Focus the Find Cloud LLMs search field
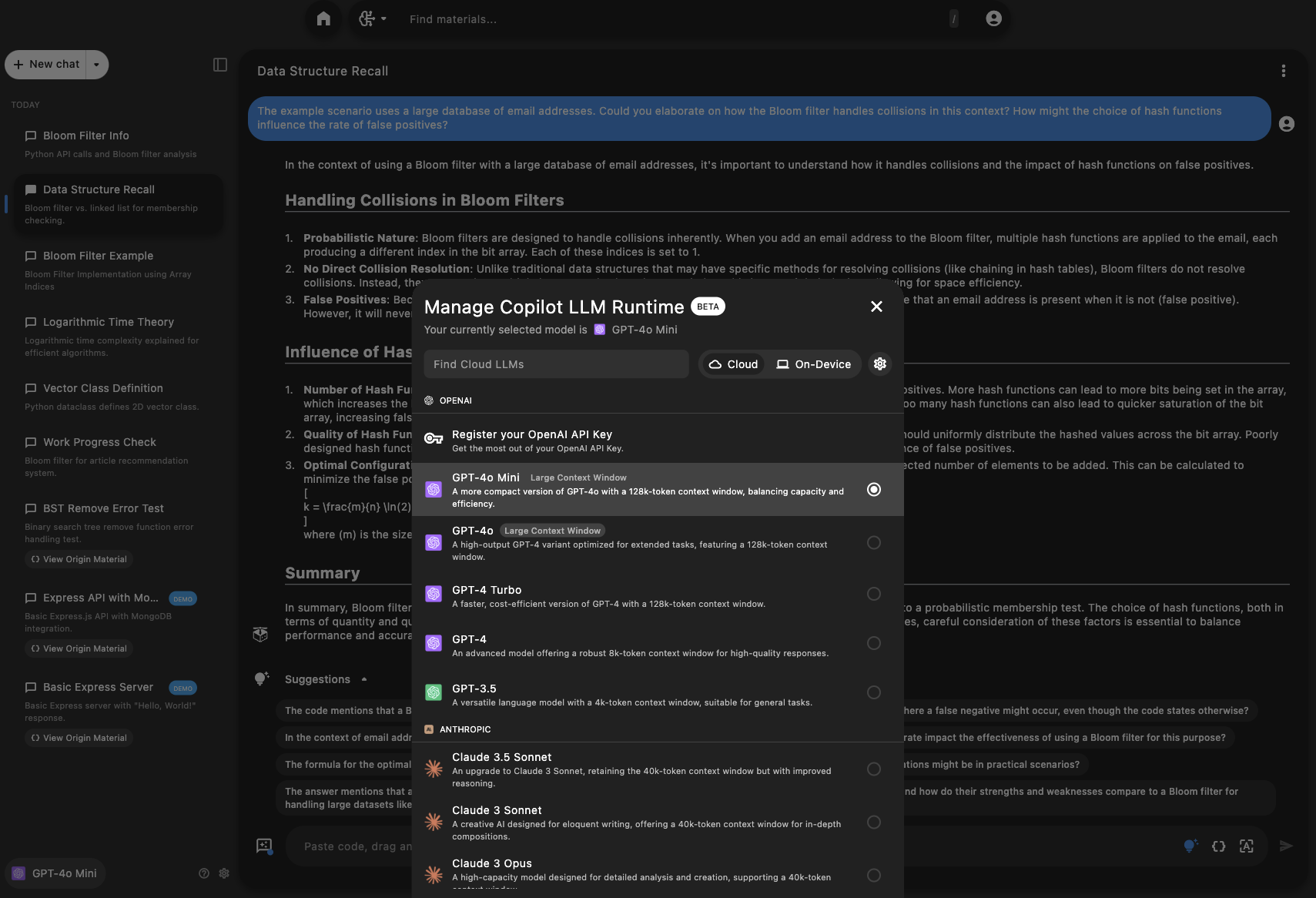This screenshot has height=898, width=1316. click(x=556, y=364)
